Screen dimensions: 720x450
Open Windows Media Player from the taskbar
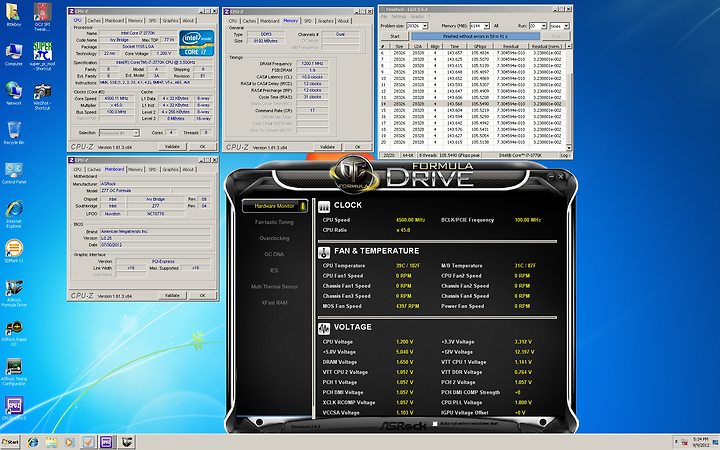(69, 442)
